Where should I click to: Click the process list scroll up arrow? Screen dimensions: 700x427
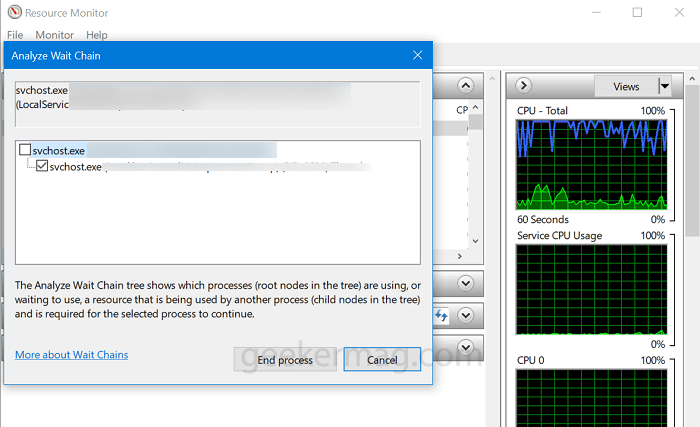coord(475,108)
